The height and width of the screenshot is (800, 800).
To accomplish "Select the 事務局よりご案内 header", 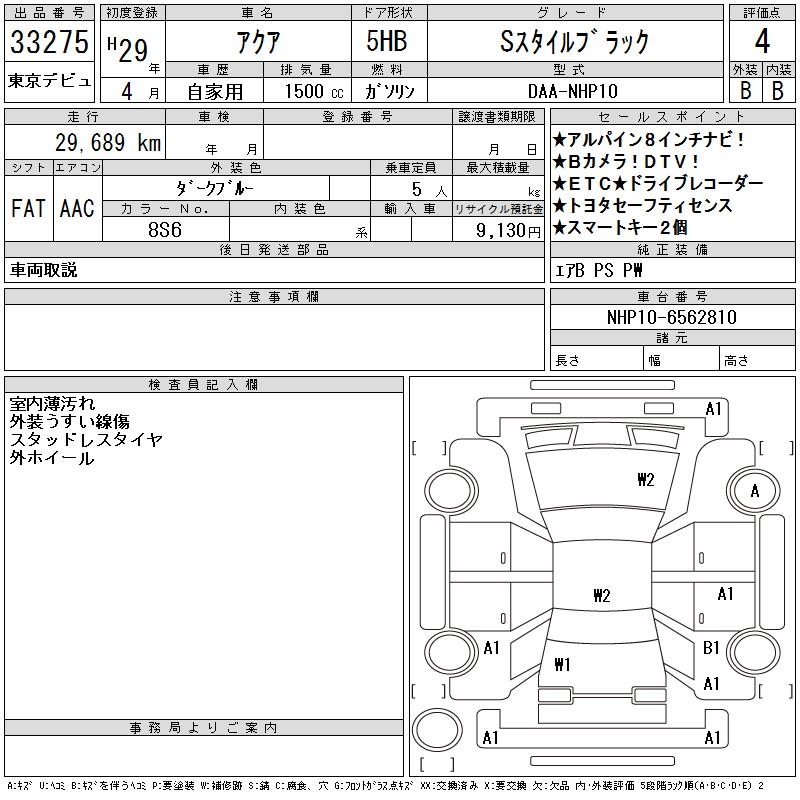I will pos(204,728).
